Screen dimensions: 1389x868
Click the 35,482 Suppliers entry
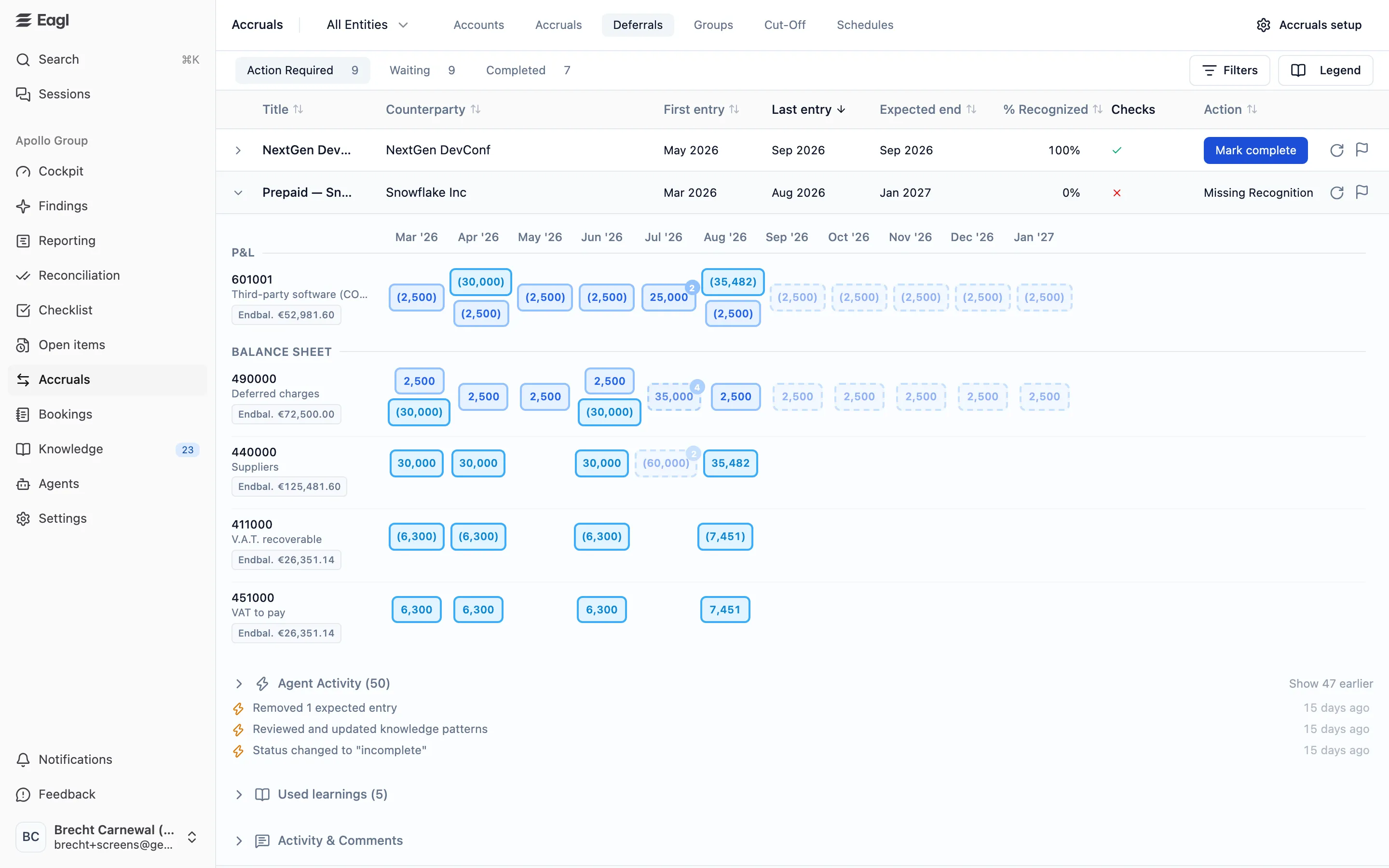tap(730, 463)
